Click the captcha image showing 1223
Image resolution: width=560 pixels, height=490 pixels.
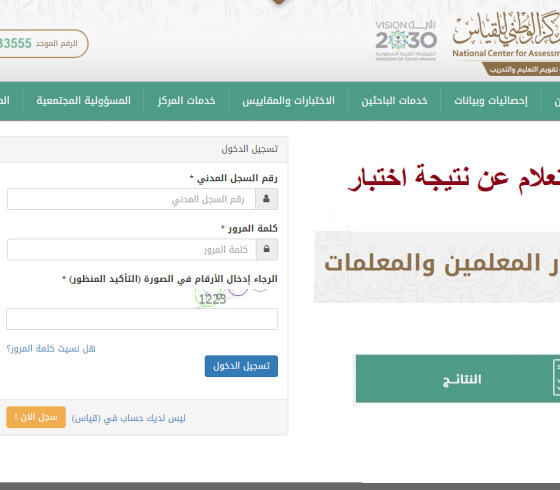coord(231,298)
